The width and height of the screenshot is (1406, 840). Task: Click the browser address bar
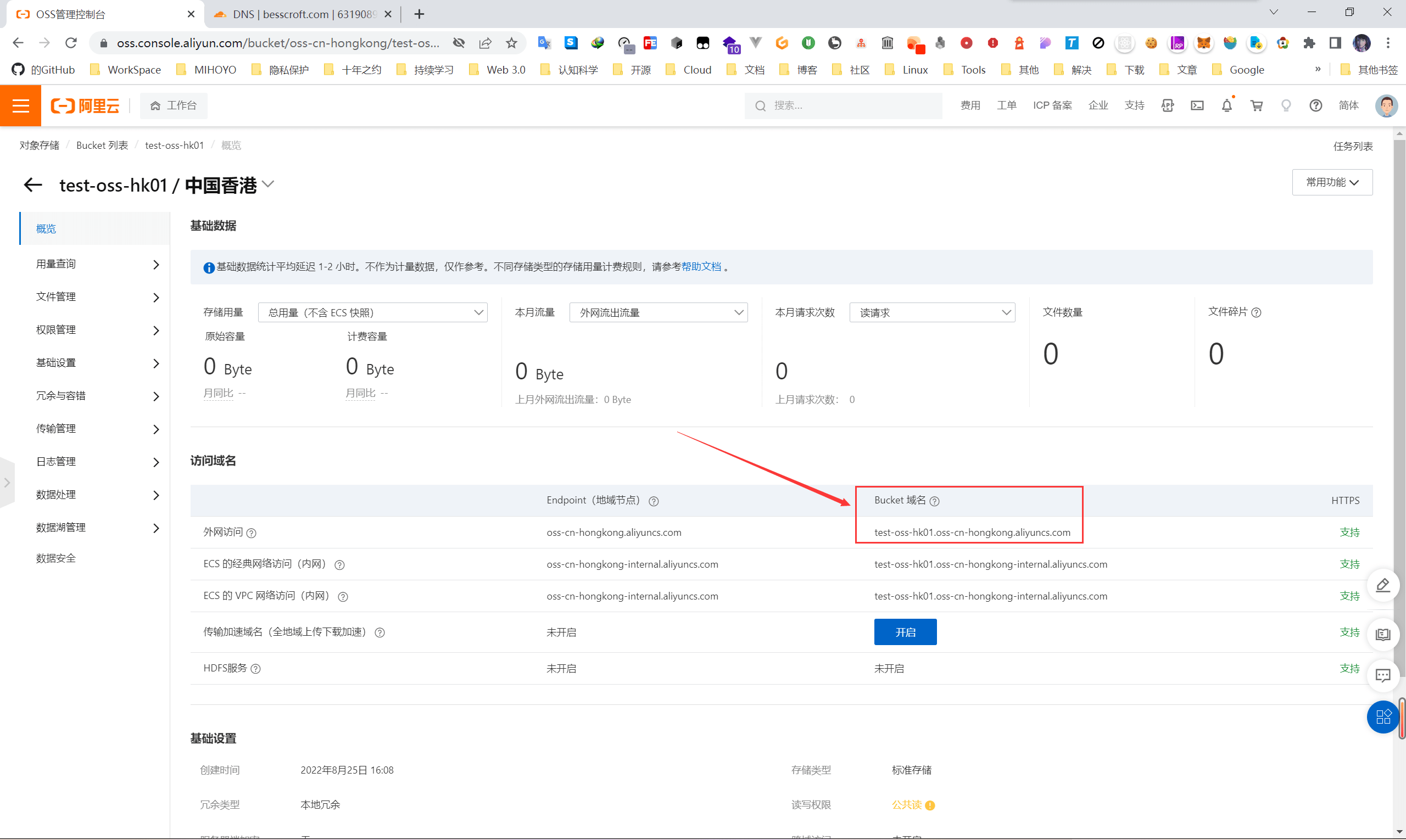(x=277, y=43)
